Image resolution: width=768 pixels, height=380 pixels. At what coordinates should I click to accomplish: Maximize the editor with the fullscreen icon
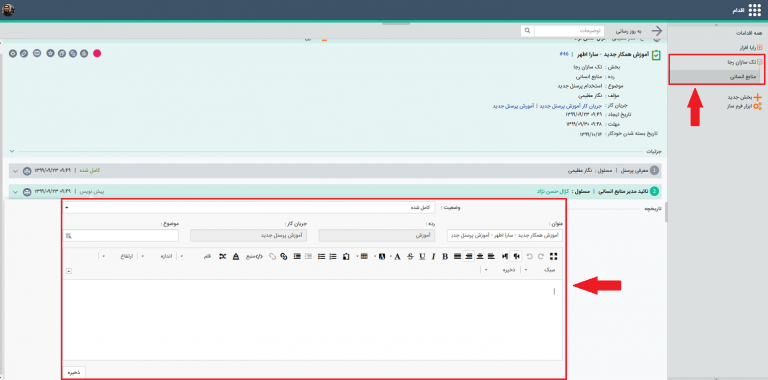[553, 256]
